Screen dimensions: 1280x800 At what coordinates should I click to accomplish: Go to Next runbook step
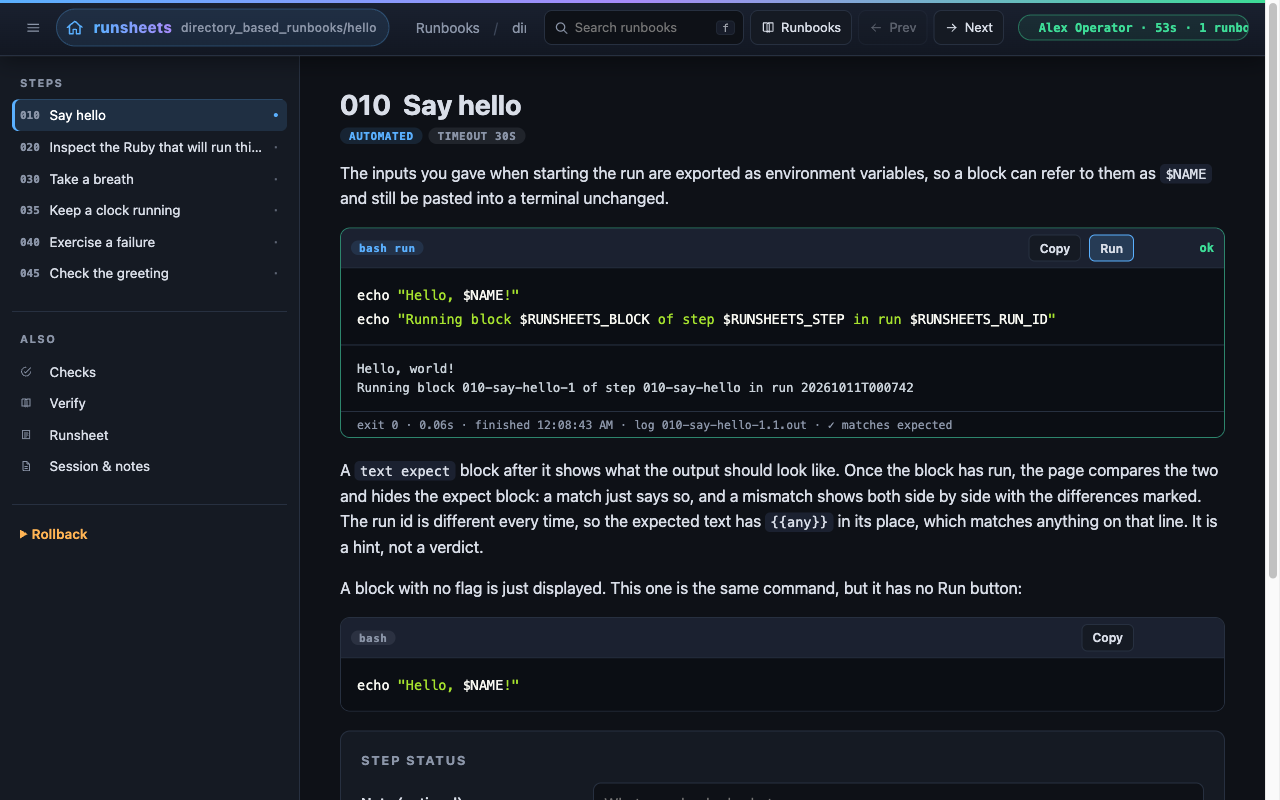(969, 28)
